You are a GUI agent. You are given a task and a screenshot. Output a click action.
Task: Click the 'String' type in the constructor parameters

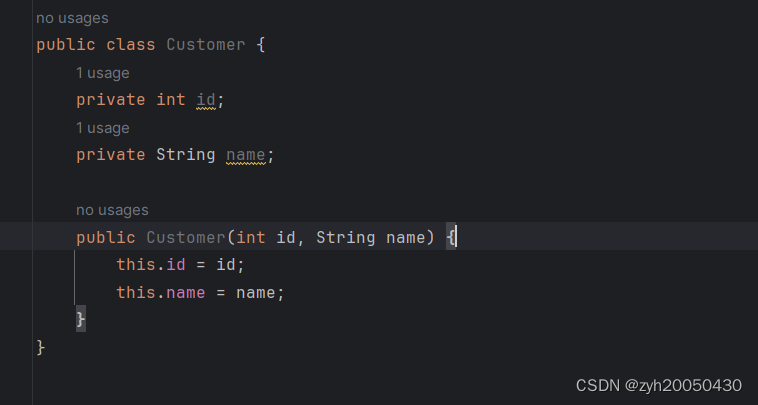click(346, 238)
